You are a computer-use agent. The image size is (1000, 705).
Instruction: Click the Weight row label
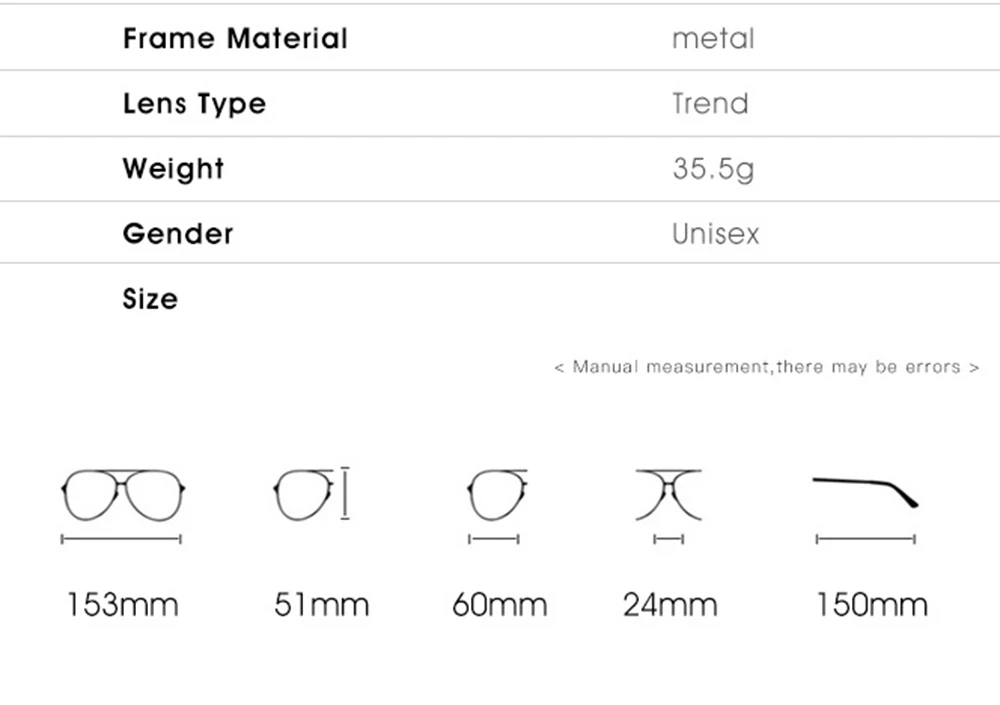[173, 169]
